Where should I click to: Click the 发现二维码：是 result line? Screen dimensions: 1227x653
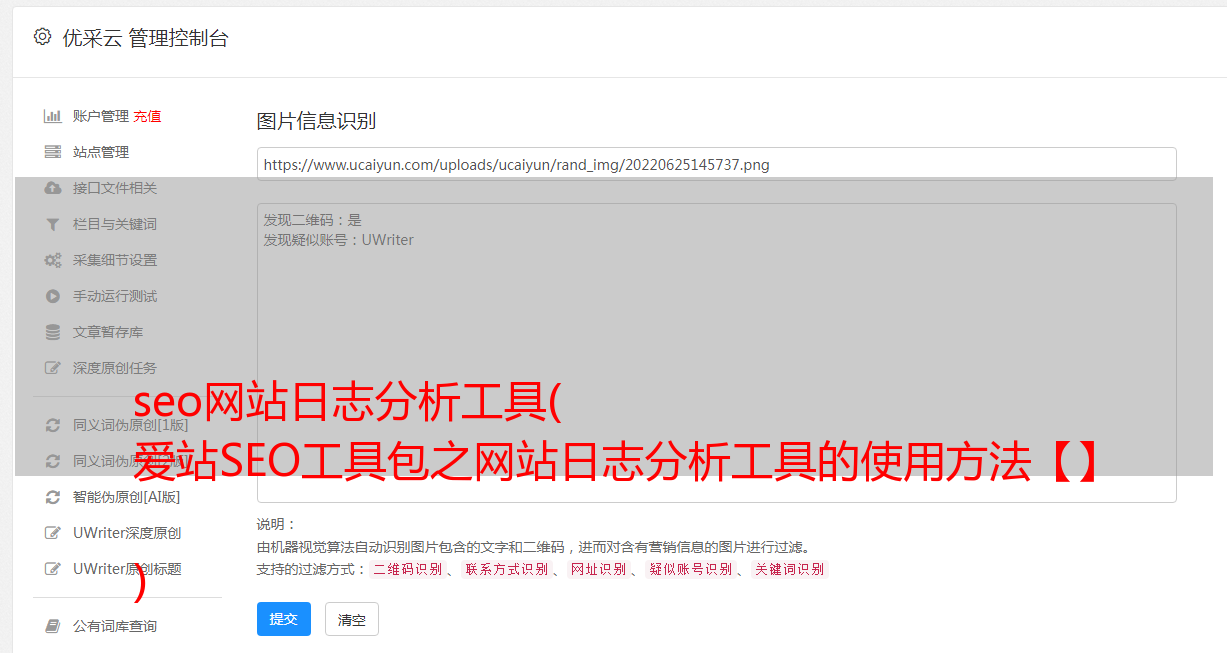[x=312, y=220]
